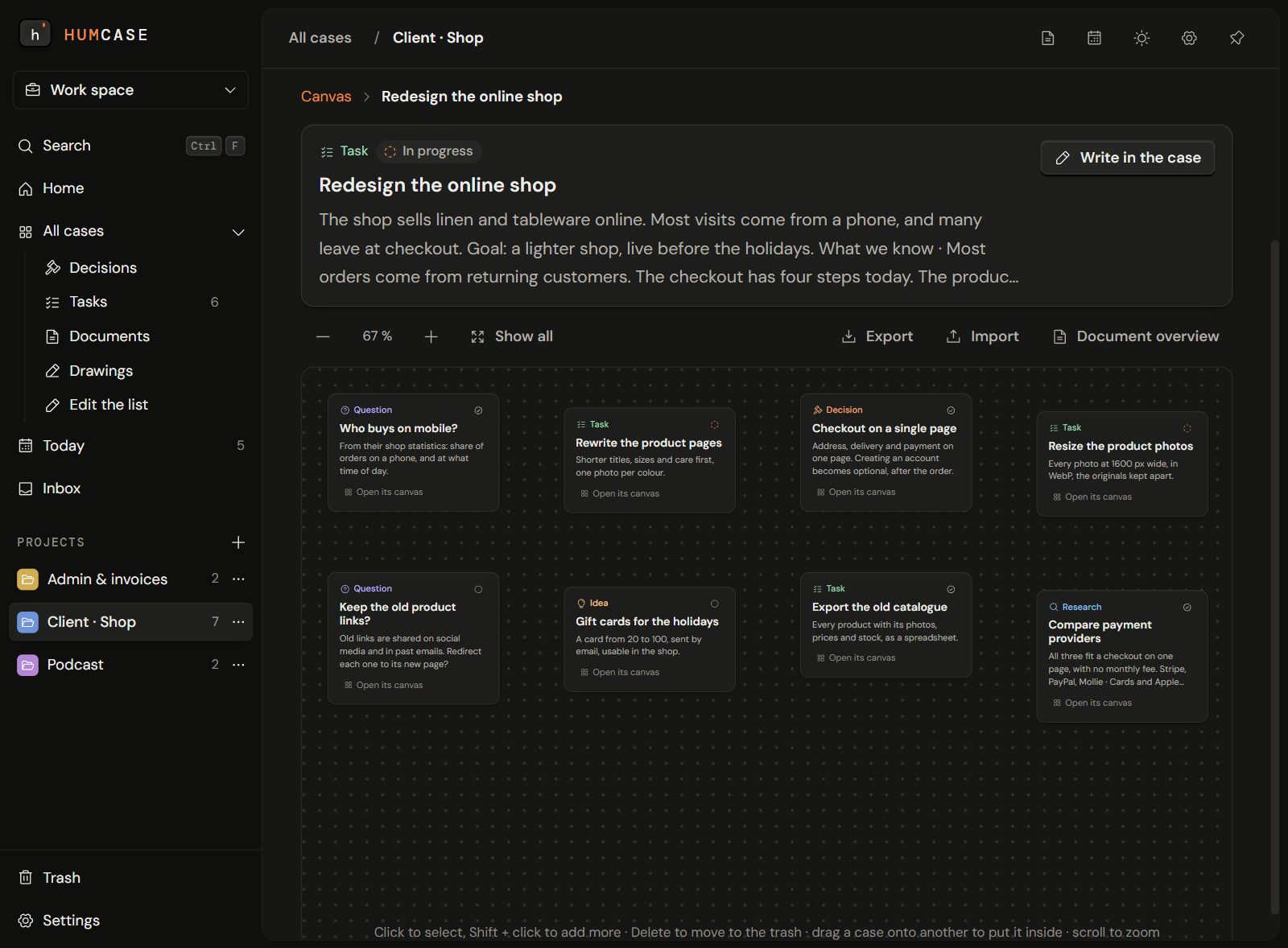Click the Import button
Image resolution: width=1288 pixels, height=948 pixels.
pyautogui.click(x=982, y=336)
